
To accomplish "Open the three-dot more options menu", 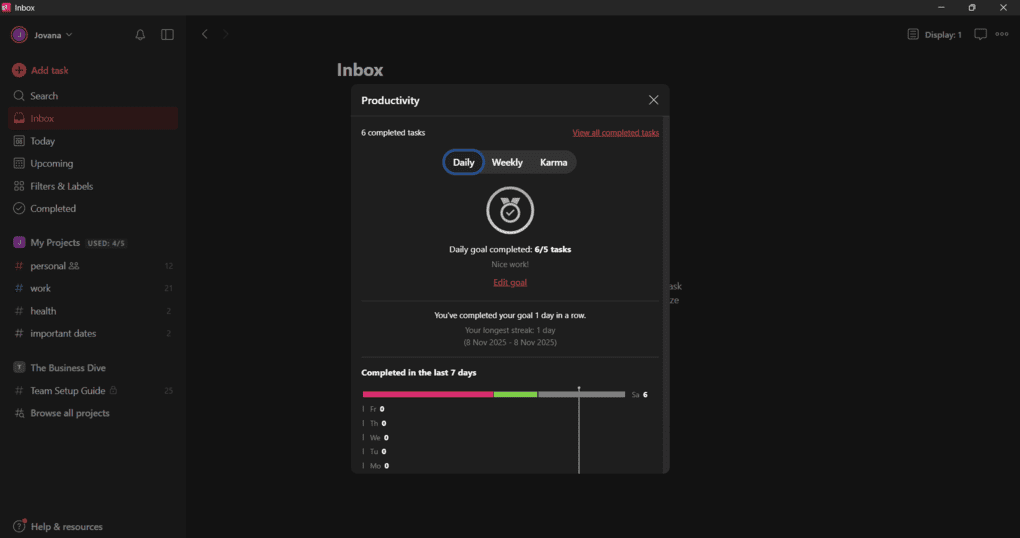I will pyautogui.click(x=1002, y=34).
